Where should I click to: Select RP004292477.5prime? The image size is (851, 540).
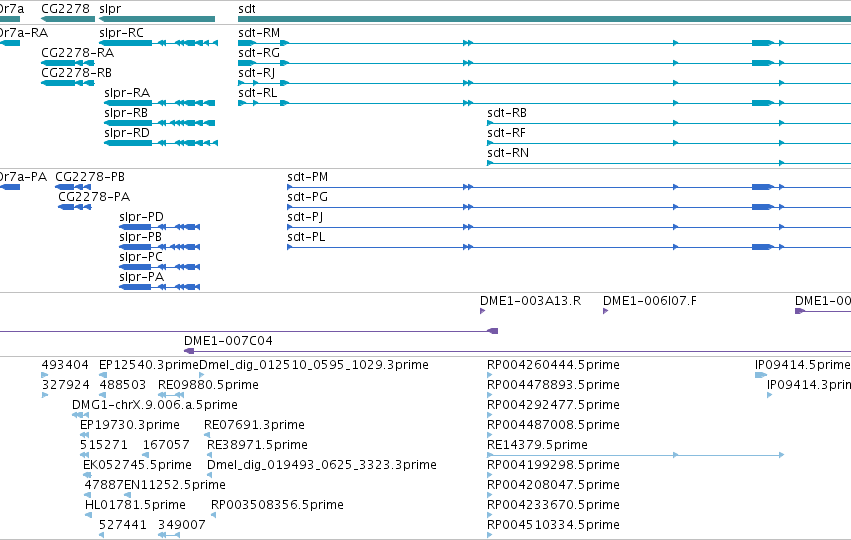coord(554,405)
